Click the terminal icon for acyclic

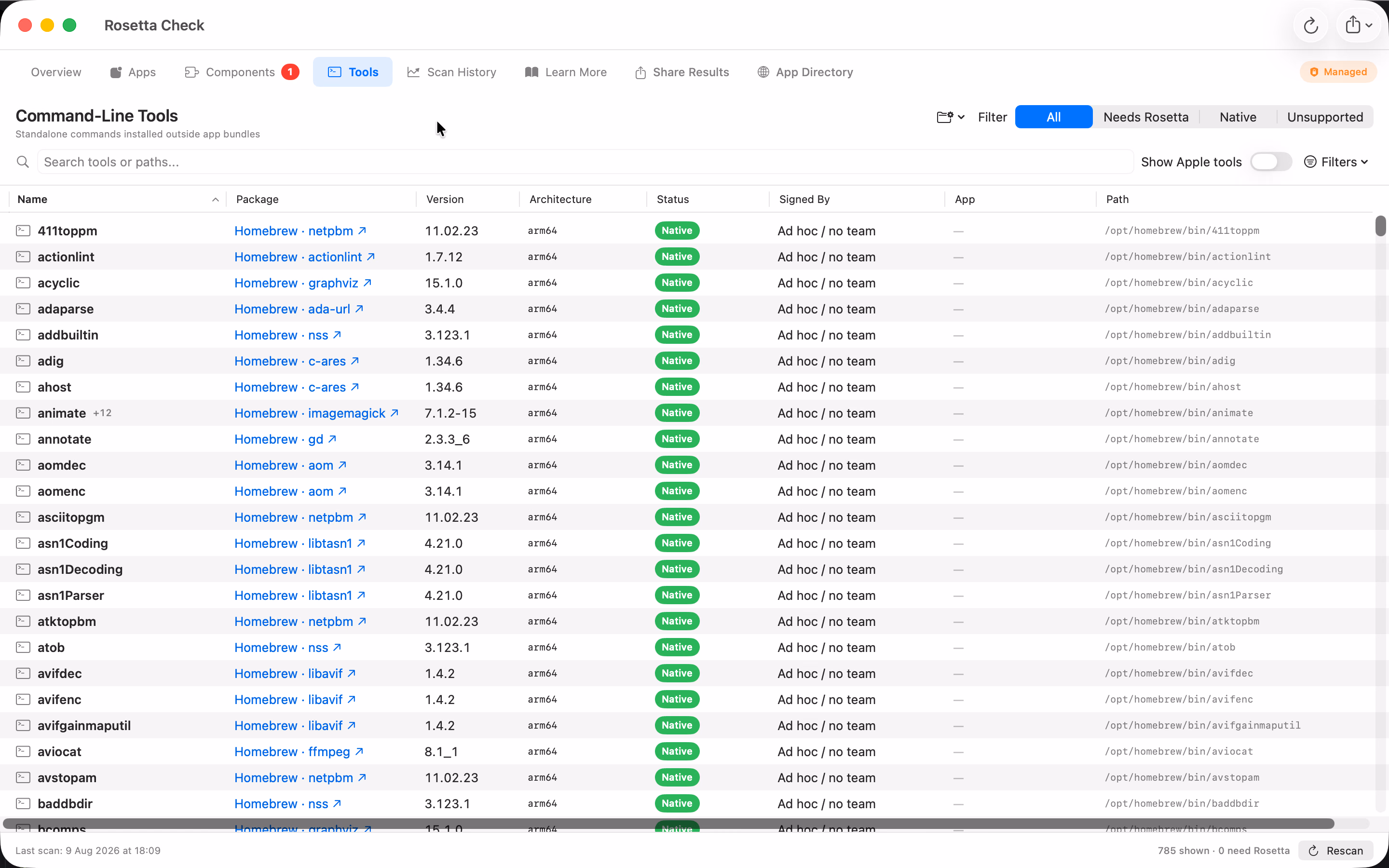point(23,283)
